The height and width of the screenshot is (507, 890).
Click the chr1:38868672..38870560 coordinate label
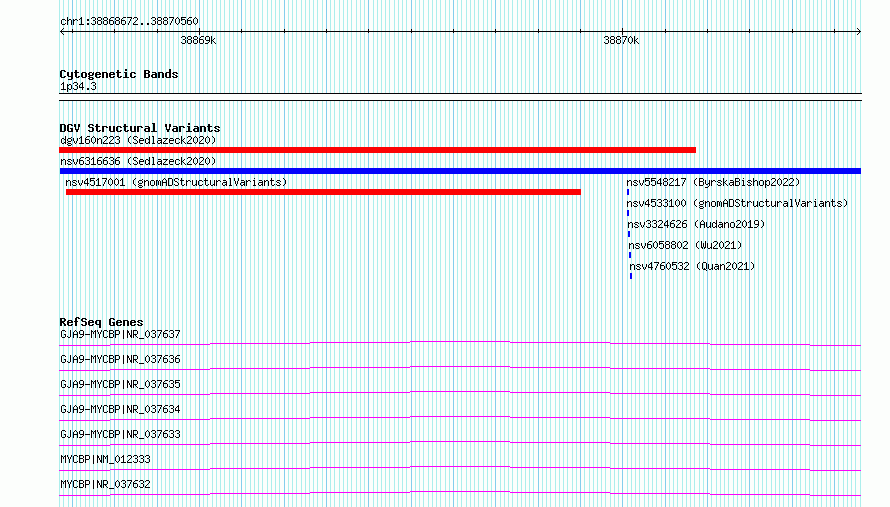pyautogui.click(x=129, y=21)
